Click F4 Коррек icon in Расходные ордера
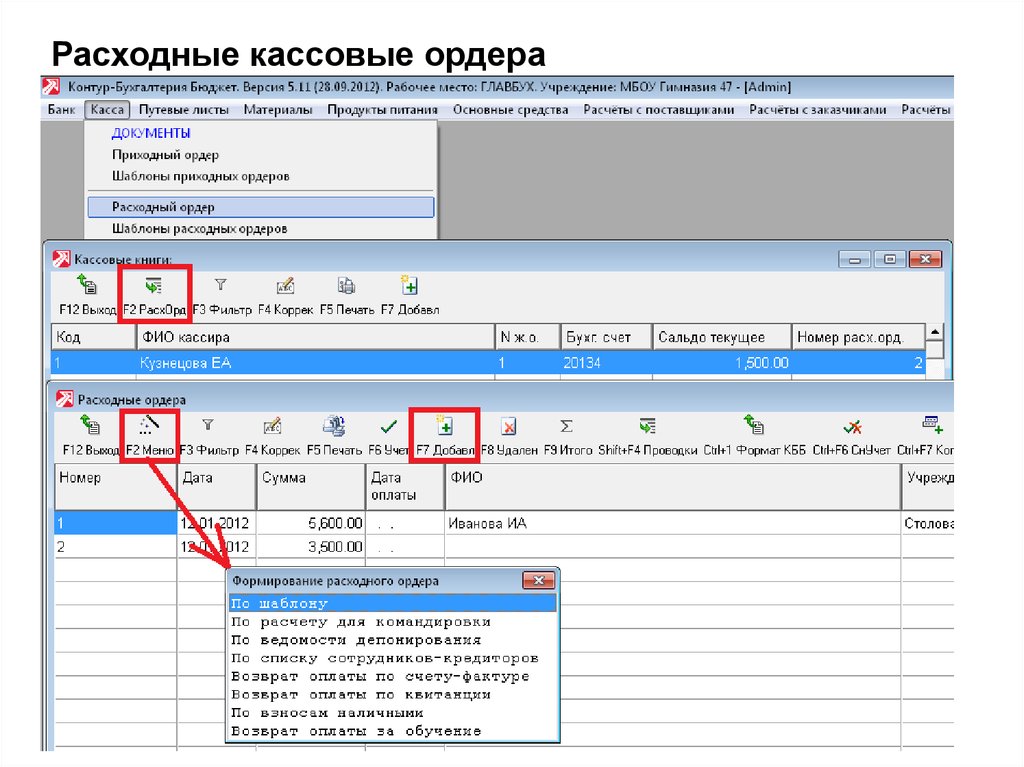The image size is (1024, 767). (x=271, y=428)
